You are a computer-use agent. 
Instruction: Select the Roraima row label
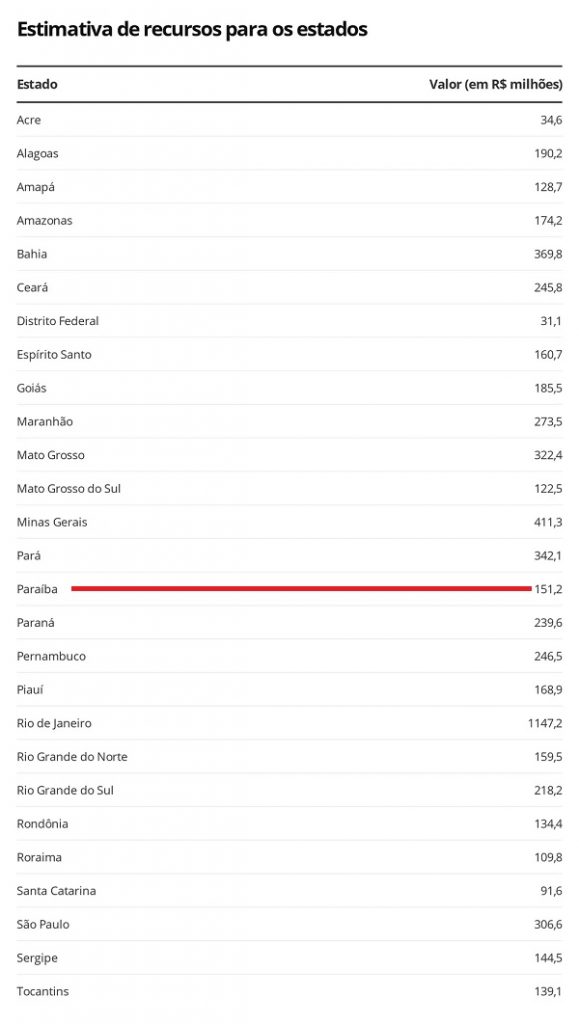(39, 857)
